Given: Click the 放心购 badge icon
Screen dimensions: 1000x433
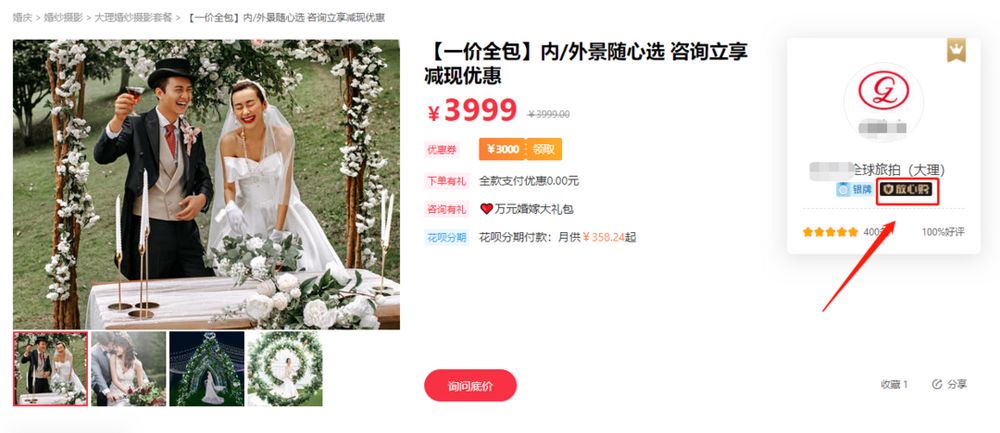Looking at the screenshot, I should coord(906,189).
